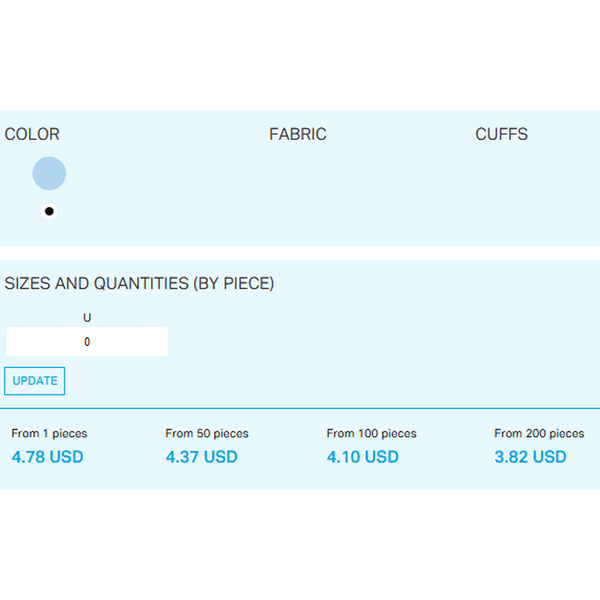Click the U size label
The width and height of the screenshot is (600, 600).
87,318
